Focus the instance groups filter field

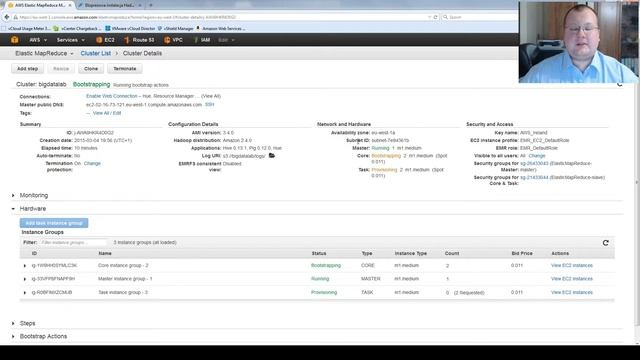point(73,242)
